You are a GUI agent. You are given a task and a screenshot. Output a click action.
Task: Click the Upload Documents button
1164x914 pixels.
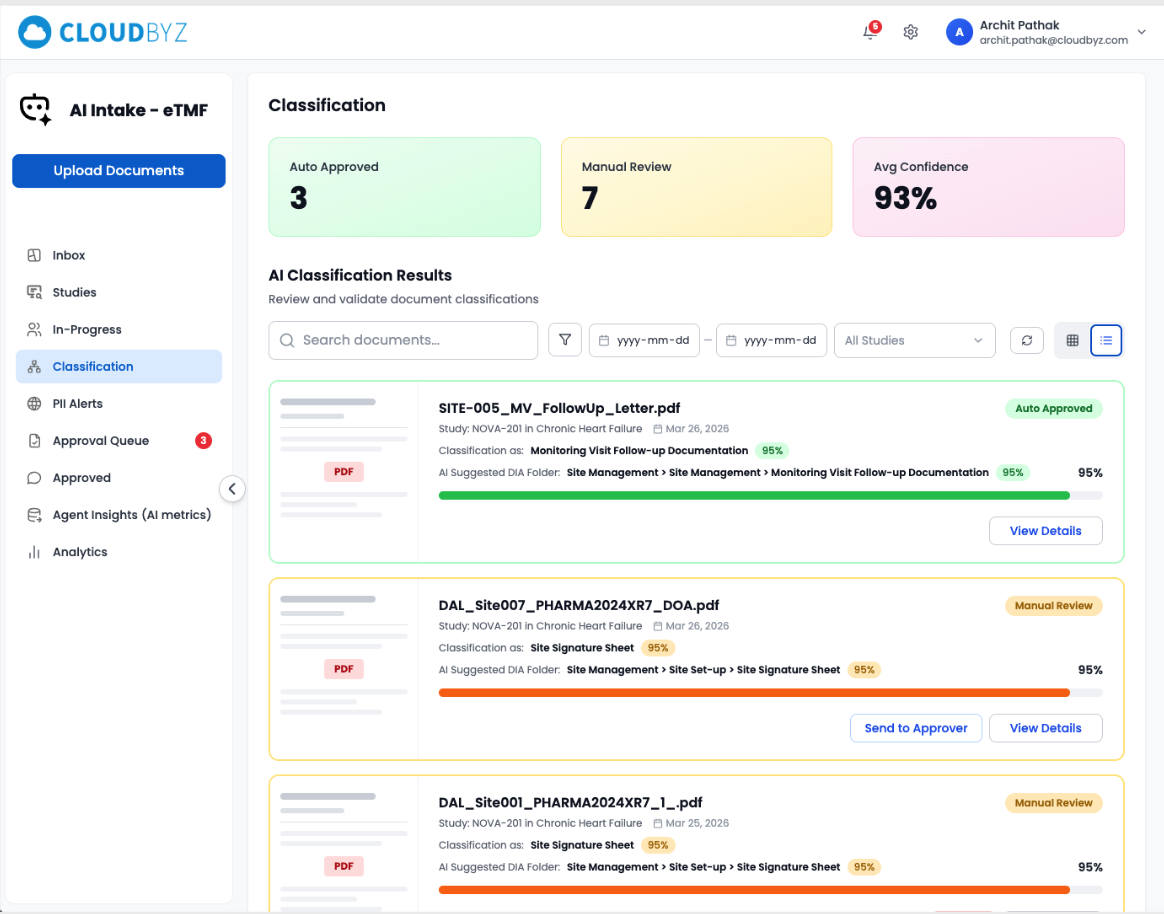click(x=119, y=171)
